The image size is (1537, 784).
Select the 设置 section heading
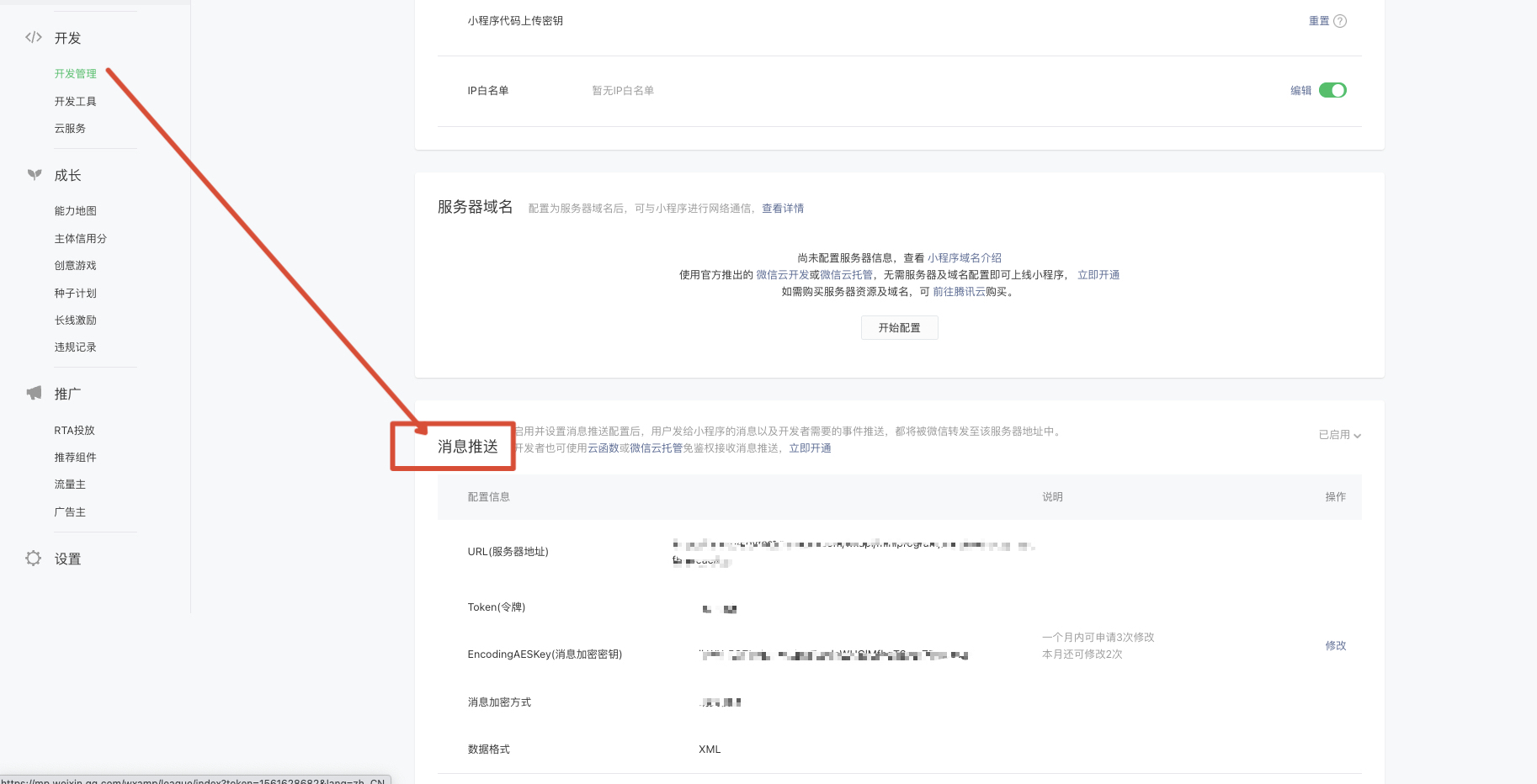[x=67, y=559]
